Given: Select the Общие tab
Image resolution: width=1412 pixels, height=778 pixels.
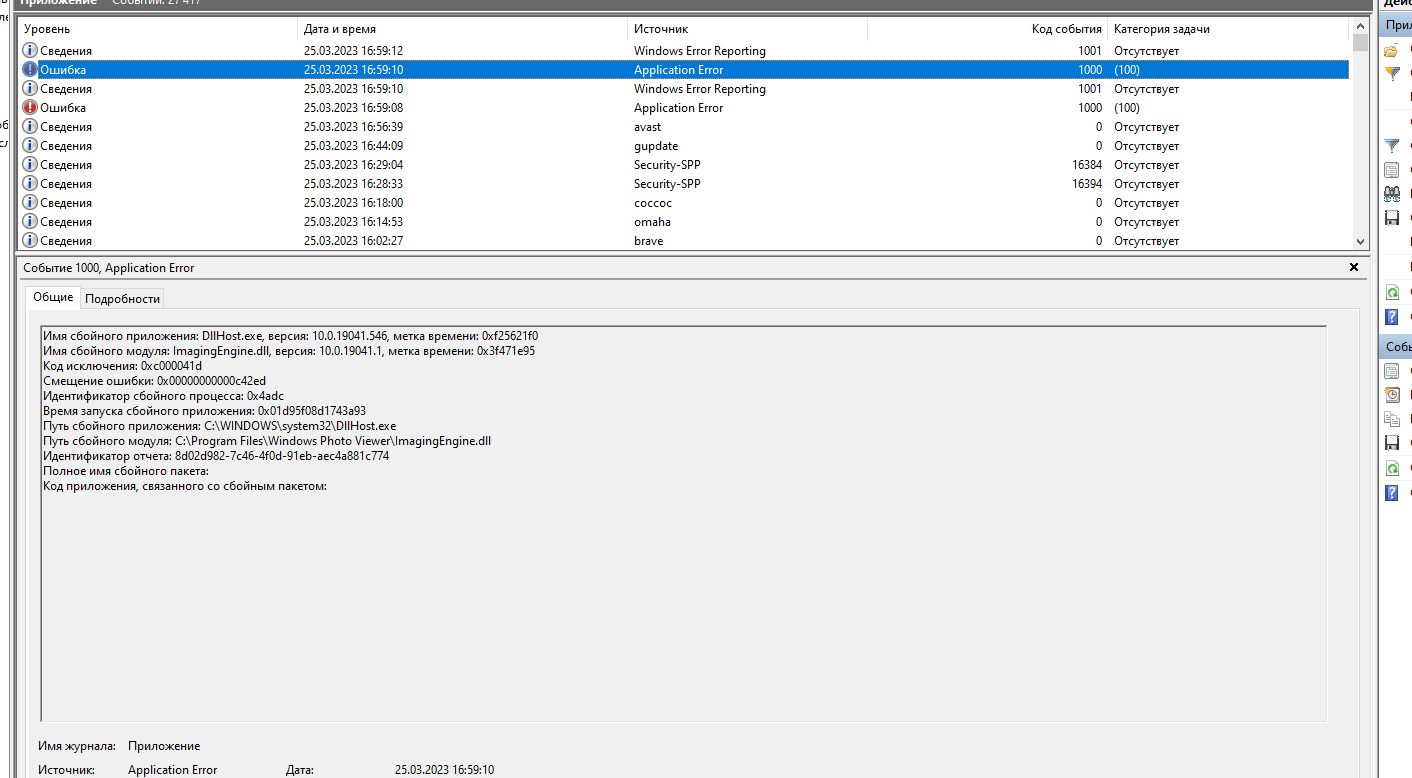Looking at the screenshot, I should (53, 297).
